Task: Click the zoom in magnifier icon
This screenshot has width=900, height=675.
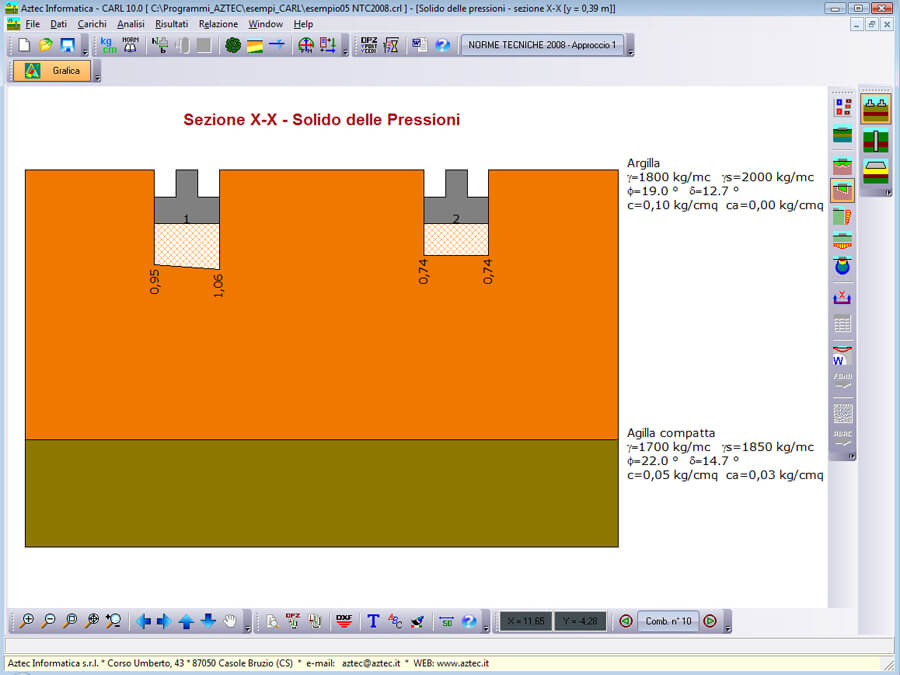Action: coord(27,621)
